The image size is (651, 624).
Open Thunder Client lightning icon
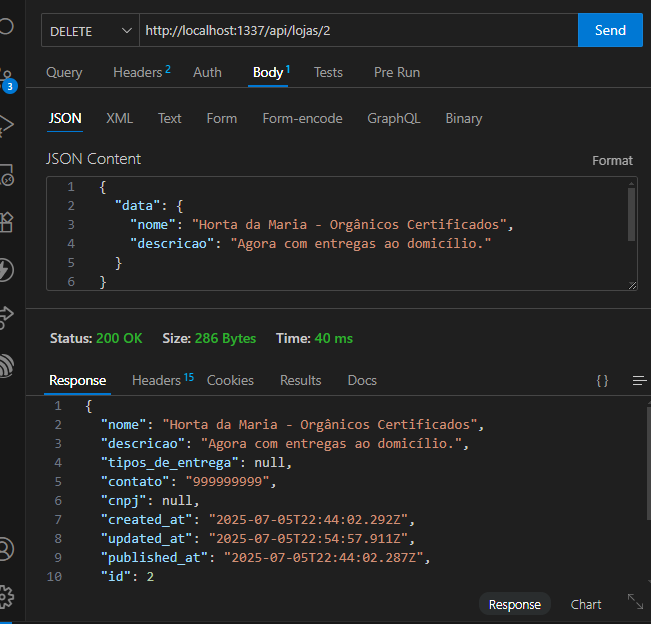6,270
